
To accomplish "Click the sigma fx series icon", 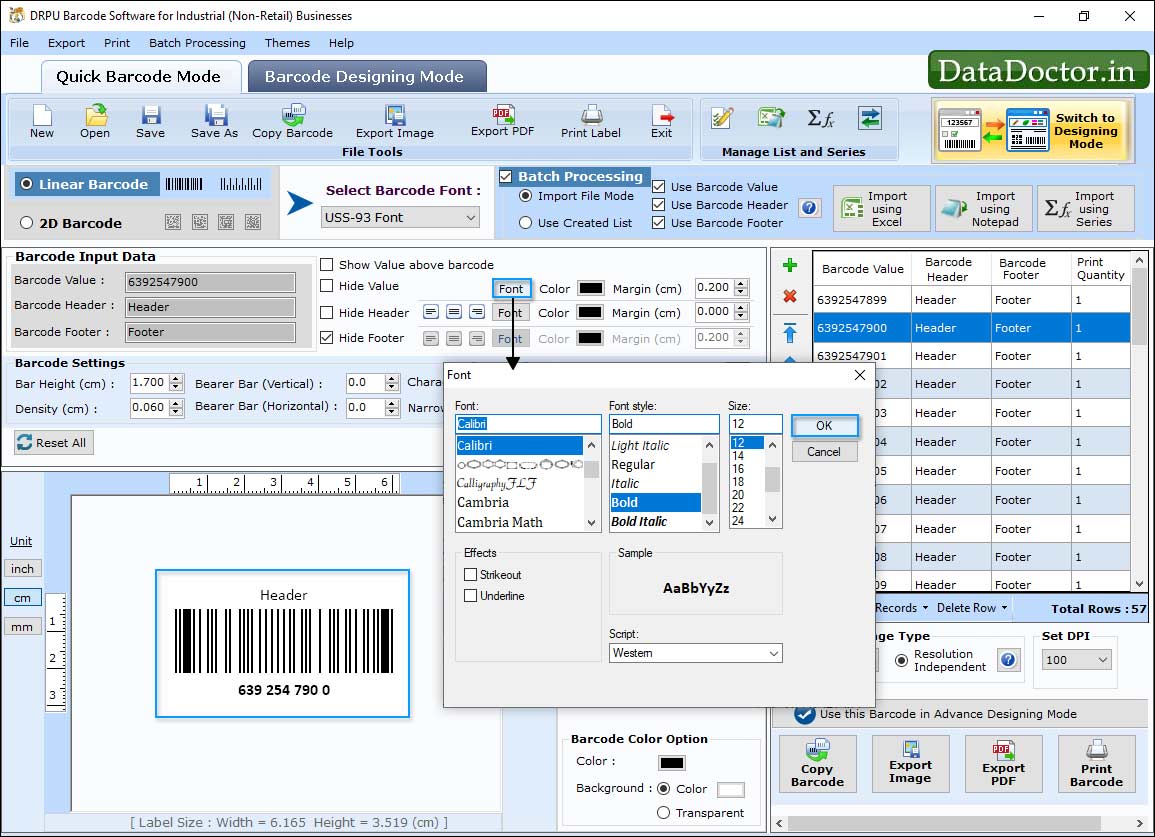I will [821, 118].
